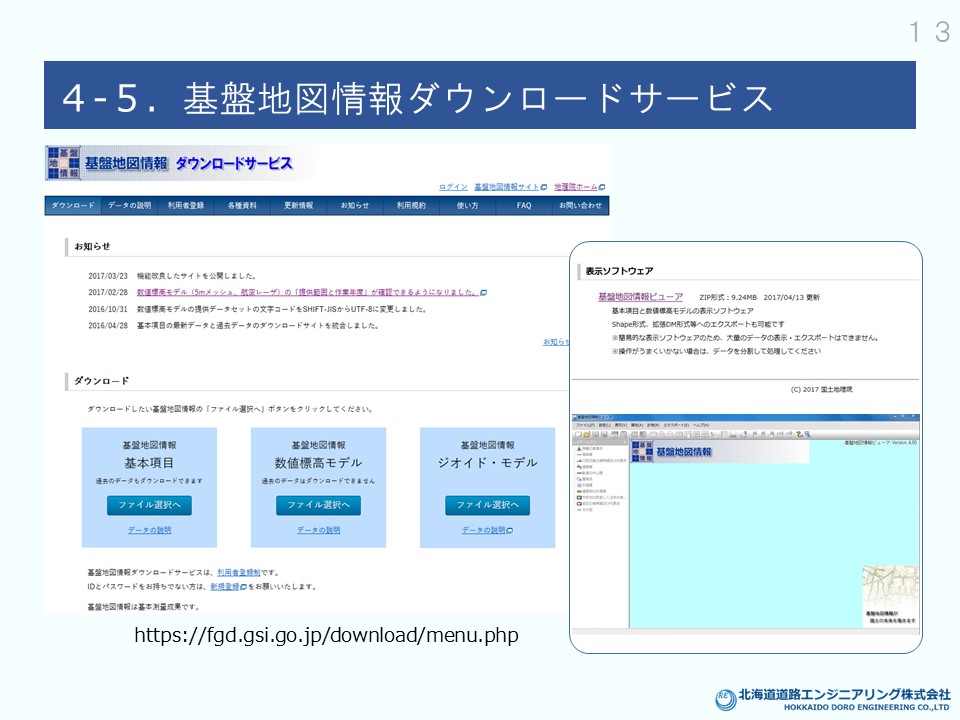This screenshot has height=720, width=960.
Task: Click the ログイン link
Action: (x=453, y=187)
